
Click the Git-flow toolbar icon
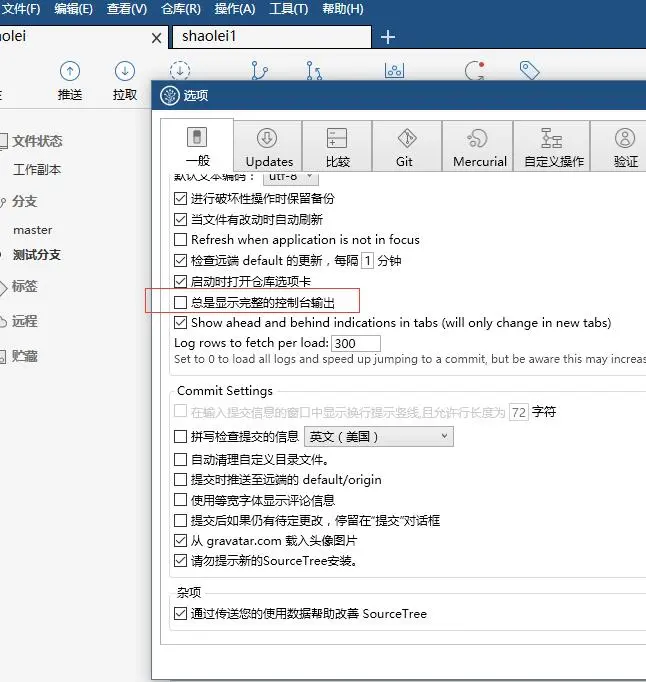pyautogui.click(x=395, y=70)
